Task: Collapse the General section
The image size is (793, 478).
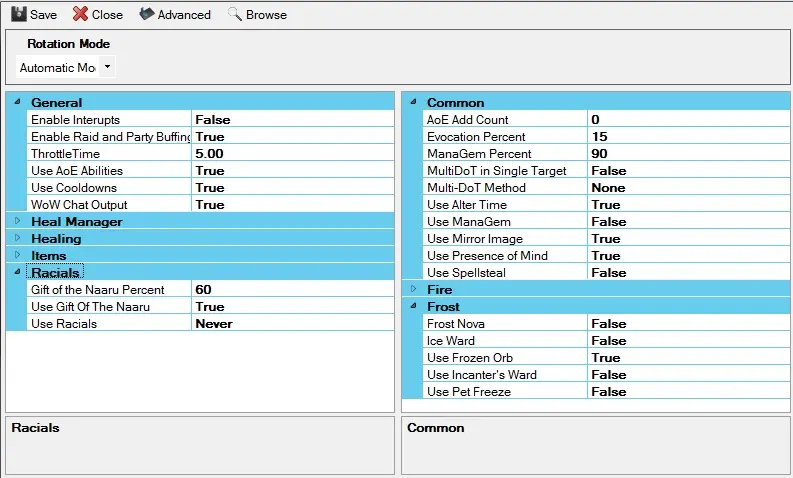Action: point(17,102)
